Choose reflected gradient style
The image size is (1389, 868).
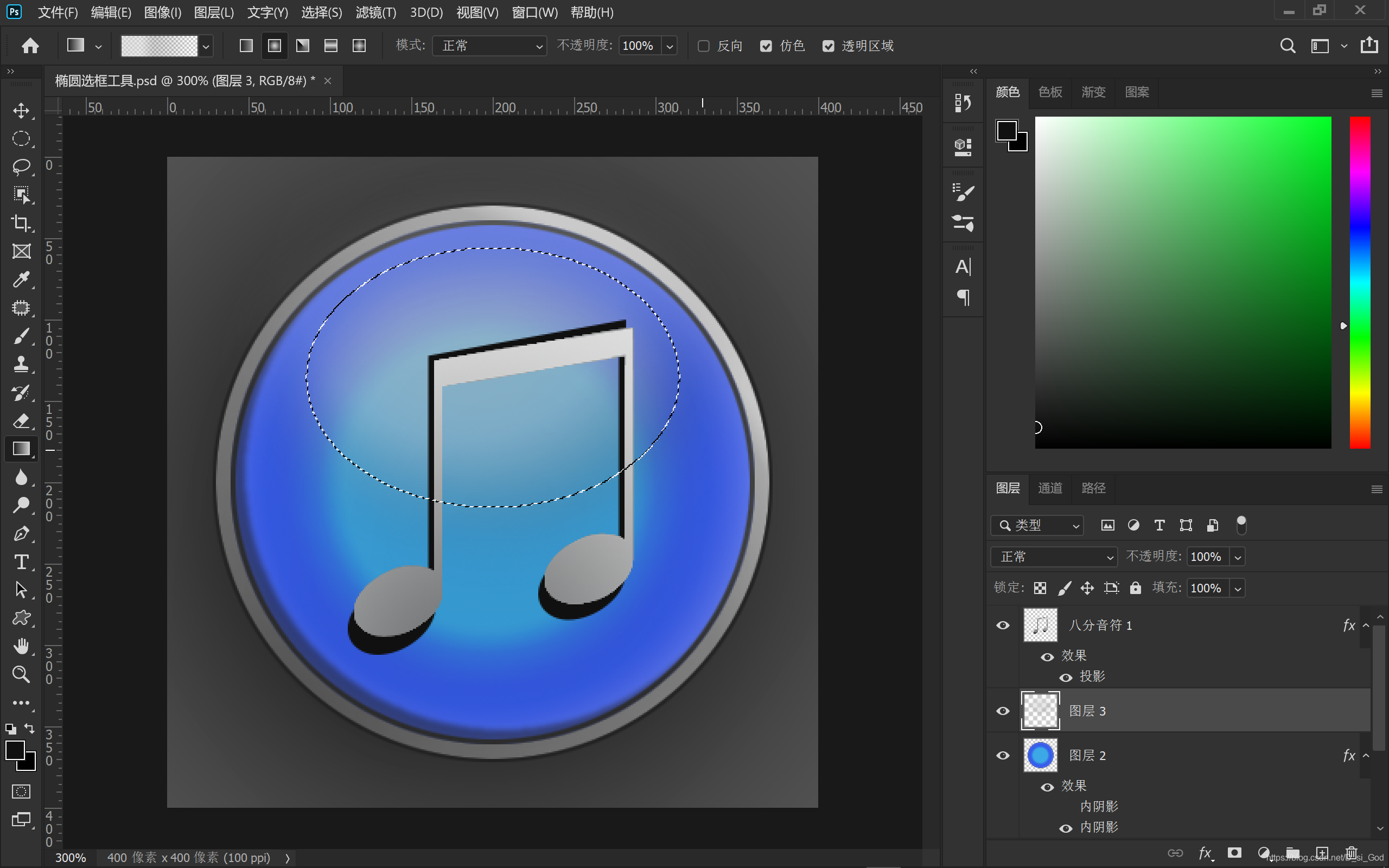[x=330, y=46]
